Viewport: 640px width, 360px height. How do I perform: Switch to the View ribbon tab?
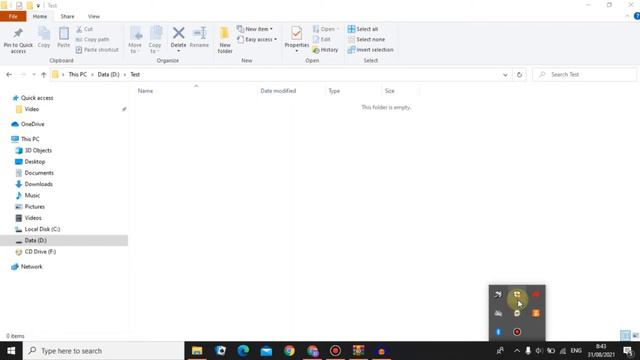point(93,16)
